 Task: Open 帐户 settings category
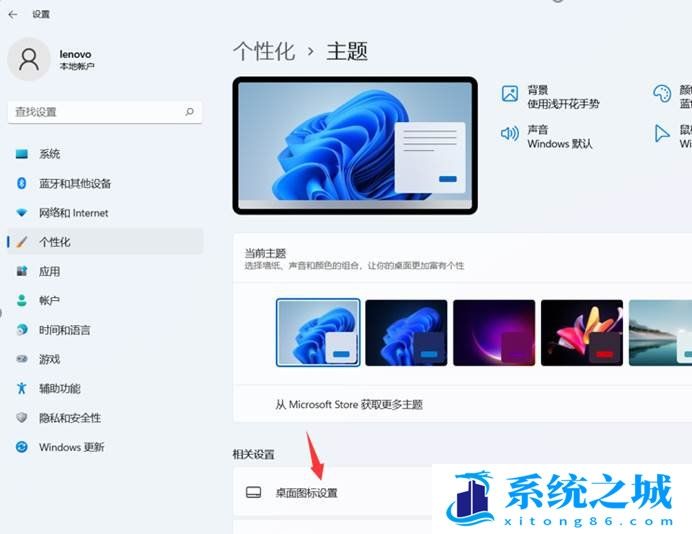[x=105, y=301]
